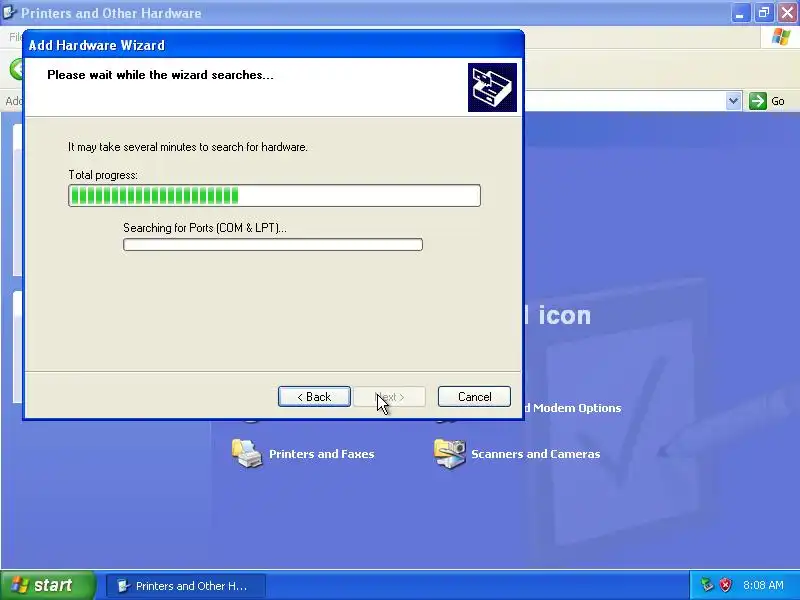The width and height of the screenshot is (800, 600).
Task: Click 'It may take several minutes' text
Action: point(188,147)
